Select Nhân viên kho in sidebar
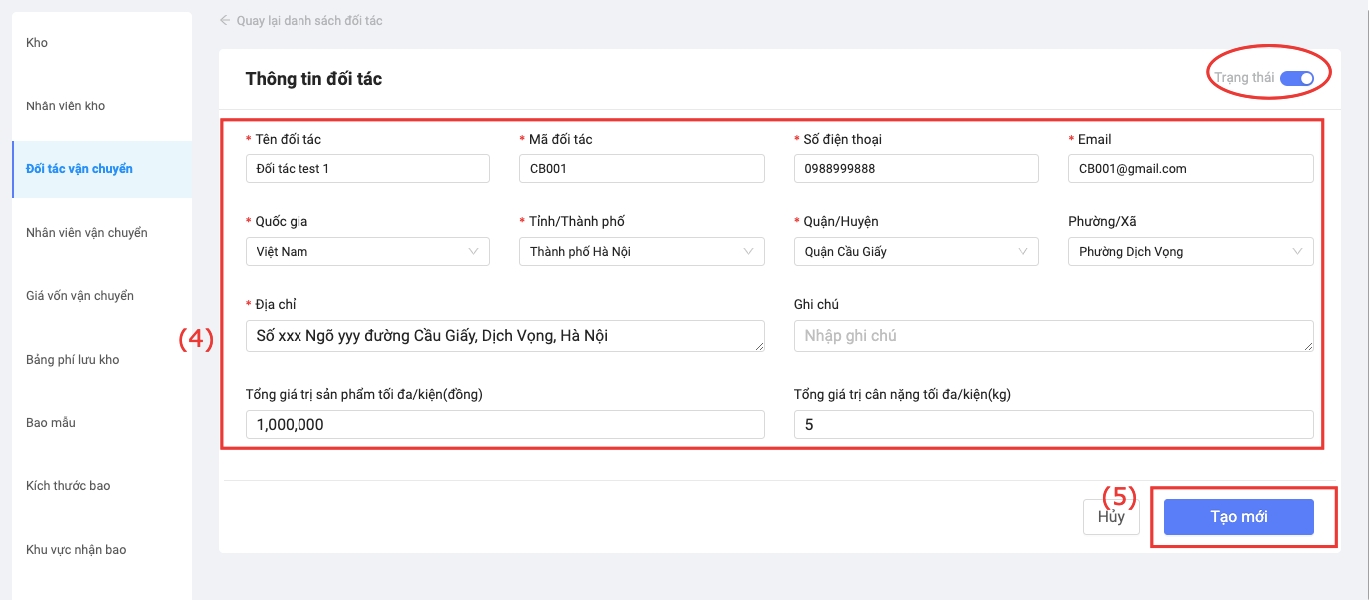 pos(65,106)
